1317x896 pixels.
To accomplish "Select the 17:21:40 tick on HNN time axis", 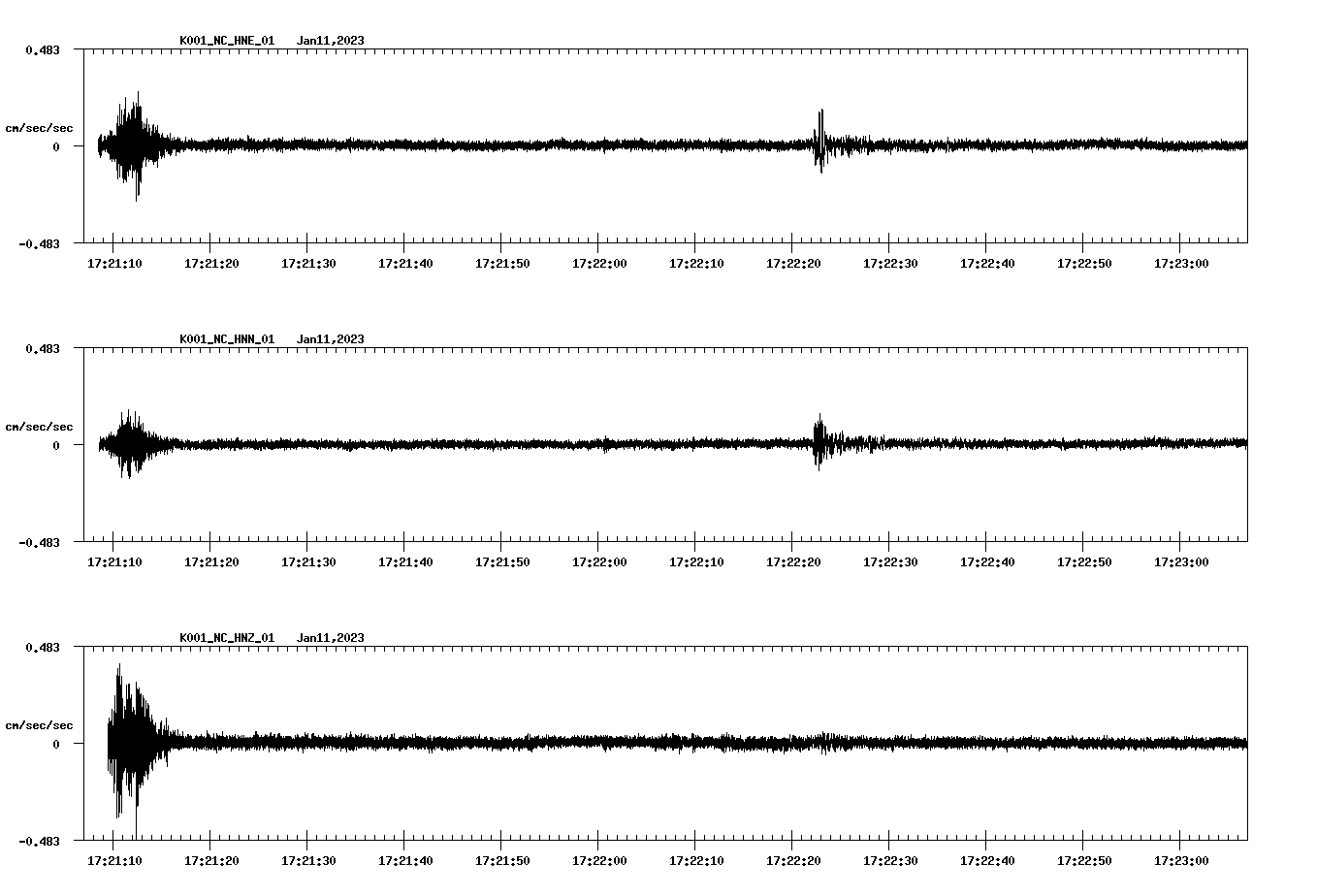I will click(x=406, y=560).
